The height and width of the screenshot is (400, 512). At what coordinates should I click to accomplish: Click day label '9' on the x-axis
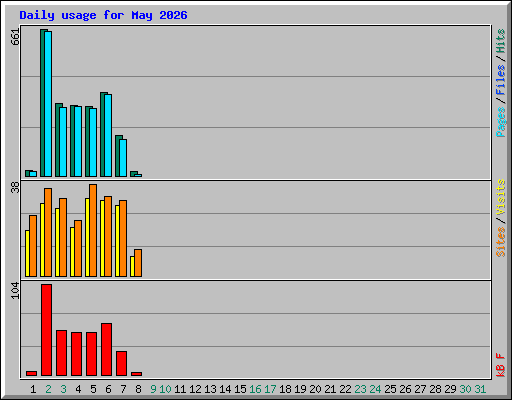pyautogui.click(x=153, y=389)
